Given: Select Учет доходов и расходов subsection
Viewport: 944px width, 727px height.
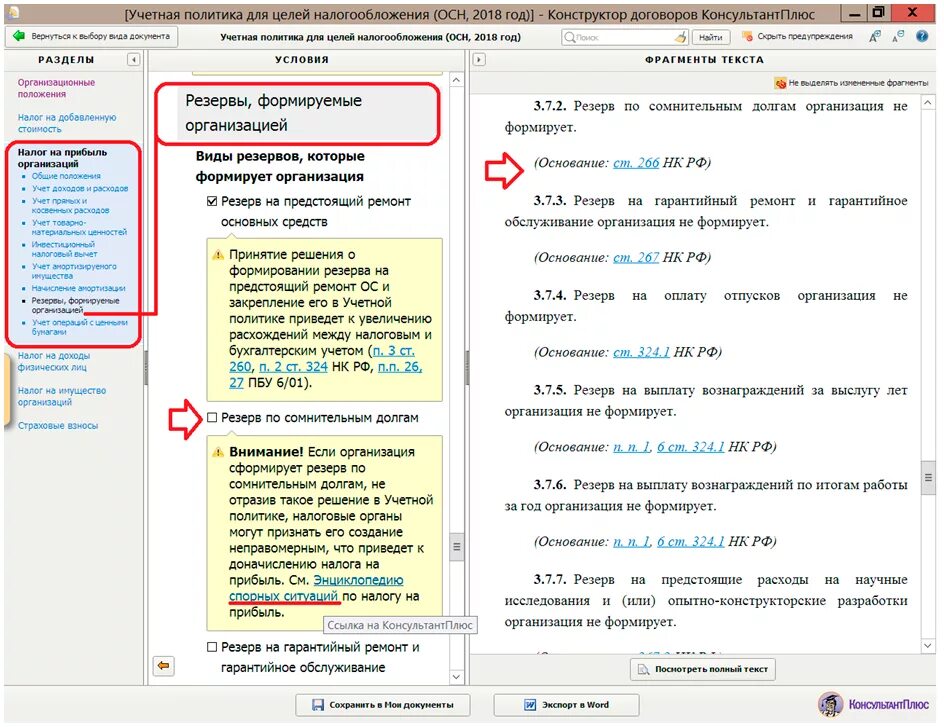Looking at the screenshot, I should 79,188.
